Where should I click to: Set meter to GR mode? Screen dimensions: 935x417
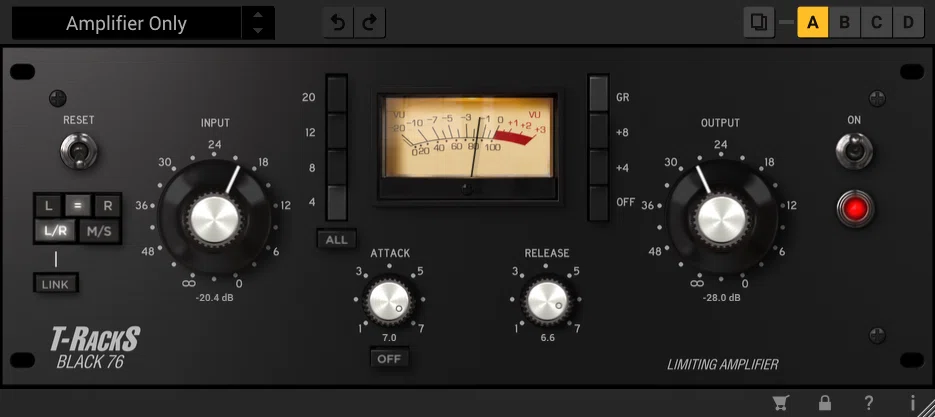coord(599,95)
